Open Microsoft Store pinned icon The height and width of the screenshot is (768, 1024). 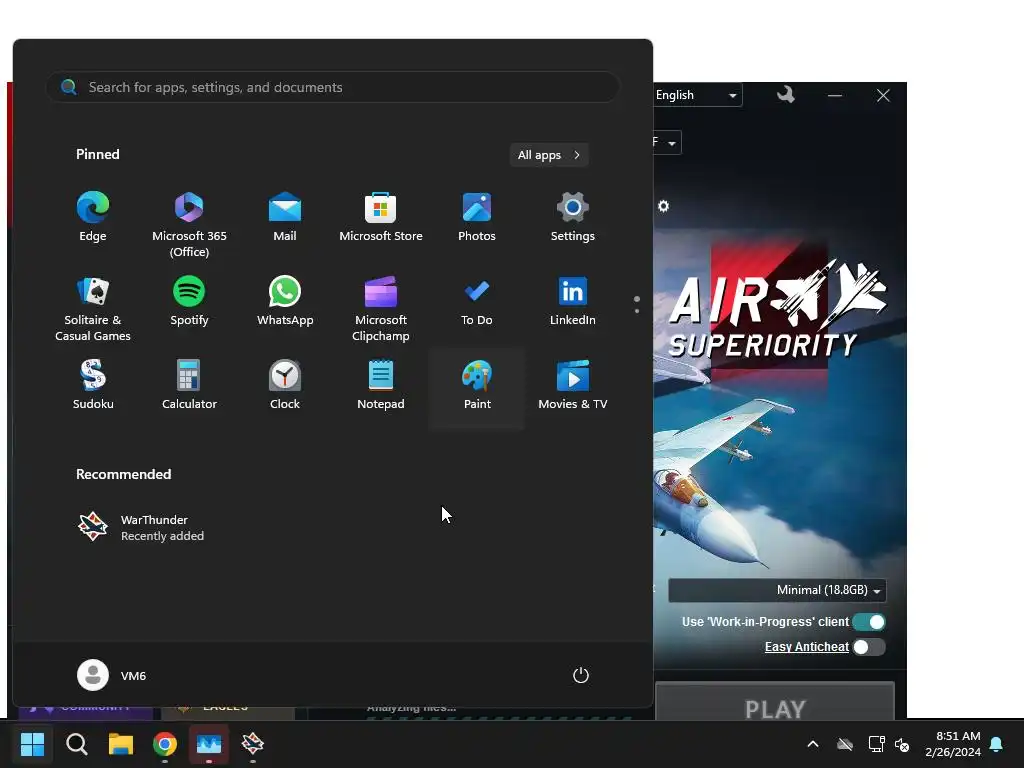point(381,217)
